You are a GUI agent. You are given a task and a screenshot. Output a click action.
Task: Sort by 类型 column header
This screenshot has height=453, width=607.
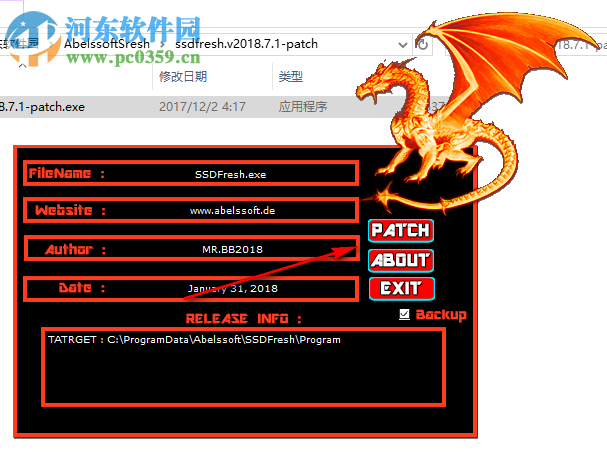click(x=290, y=77)
